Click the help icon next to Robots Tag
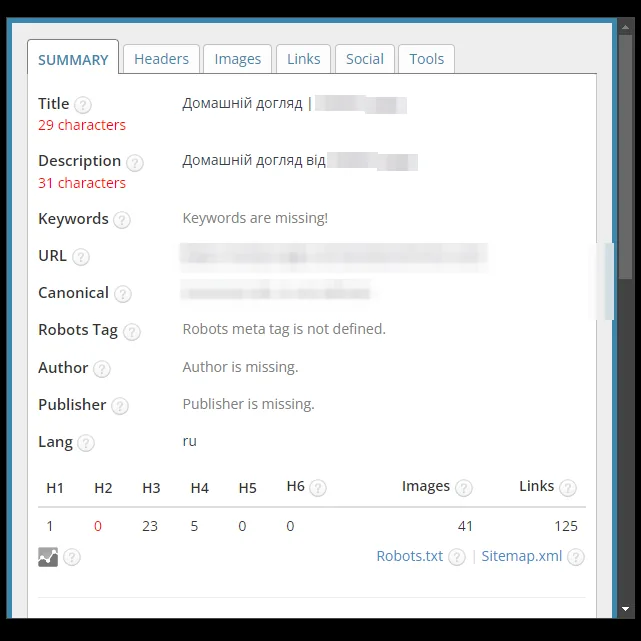Screen dimensions: 641x641 tap(132, 332)
